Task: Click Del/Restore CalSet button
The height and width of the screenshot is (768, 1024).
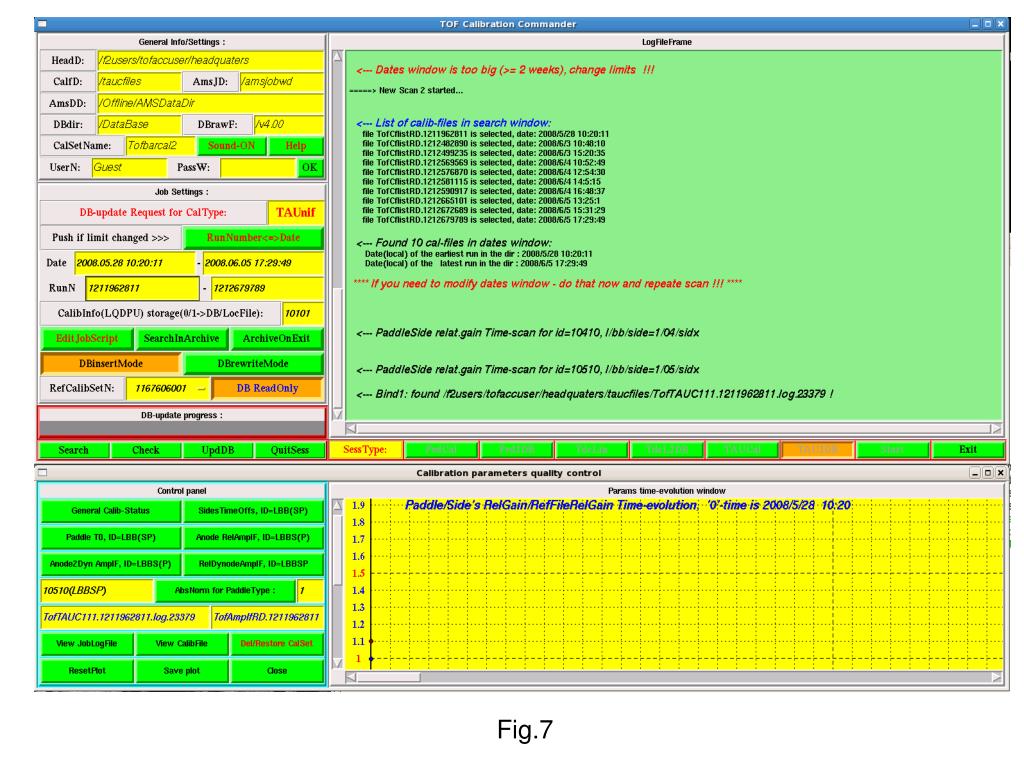Action: [x=275, y=643]
